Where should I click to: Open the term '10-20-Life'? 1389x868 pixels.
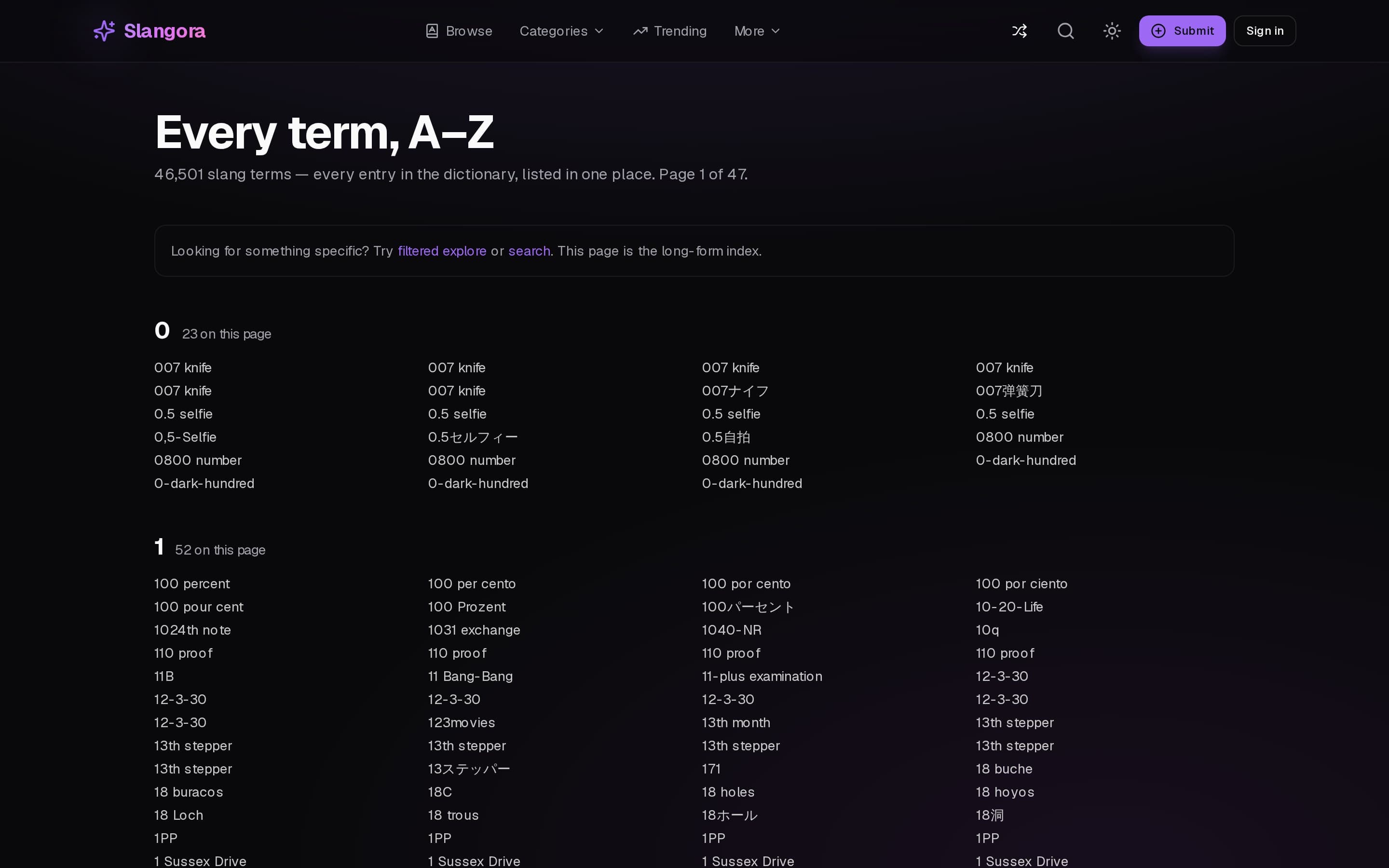1009,607
